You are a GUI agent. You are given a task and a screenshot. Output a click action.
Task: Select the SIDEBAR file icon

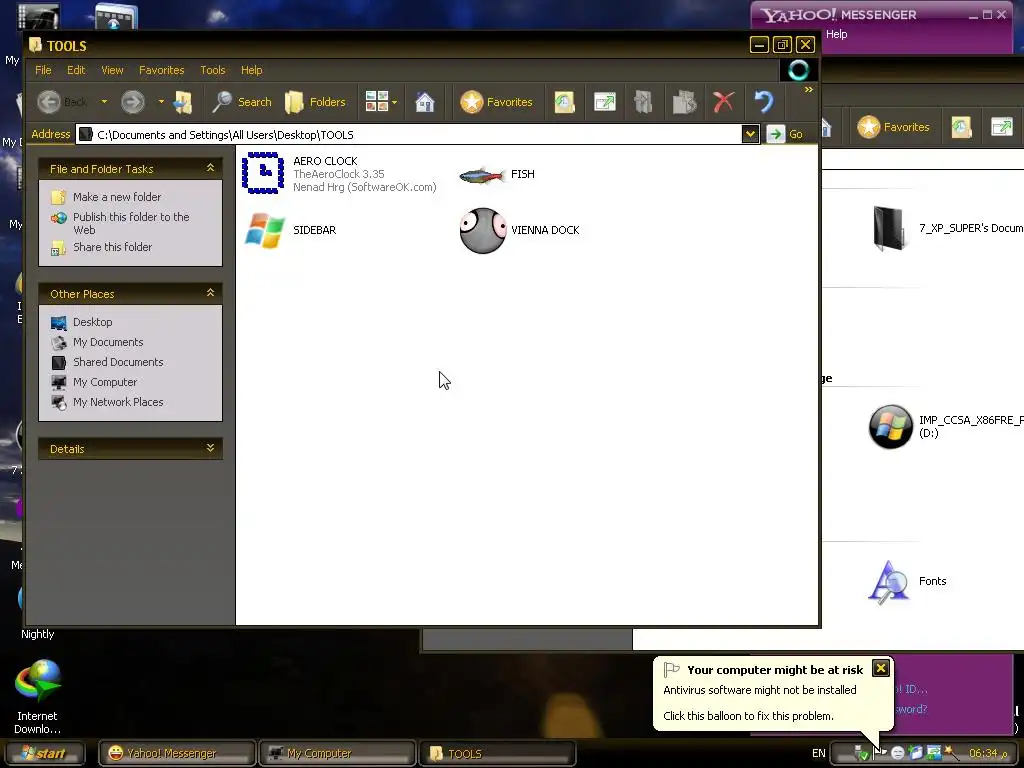click(264, 231)
